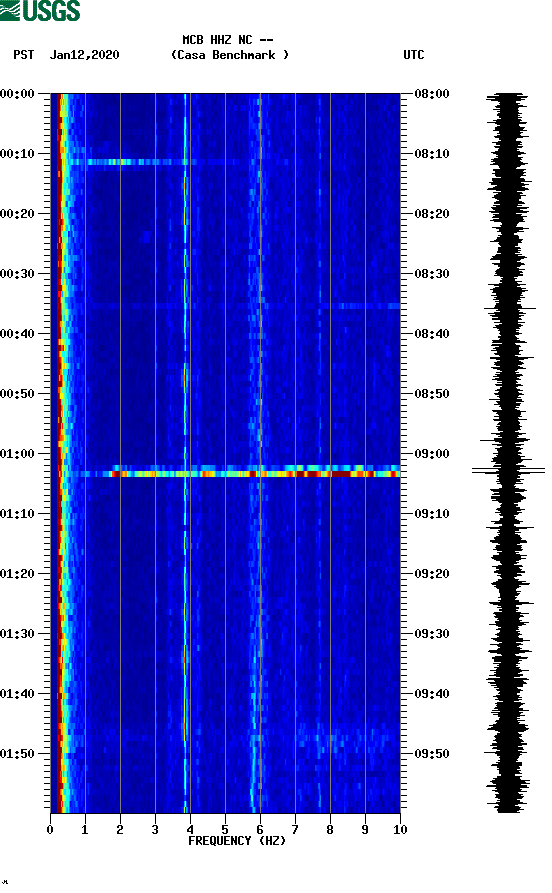The height and width of the screenshot is (893, 552).
Task: Click the 'UTC' timezone label
Action: [414, 55]
